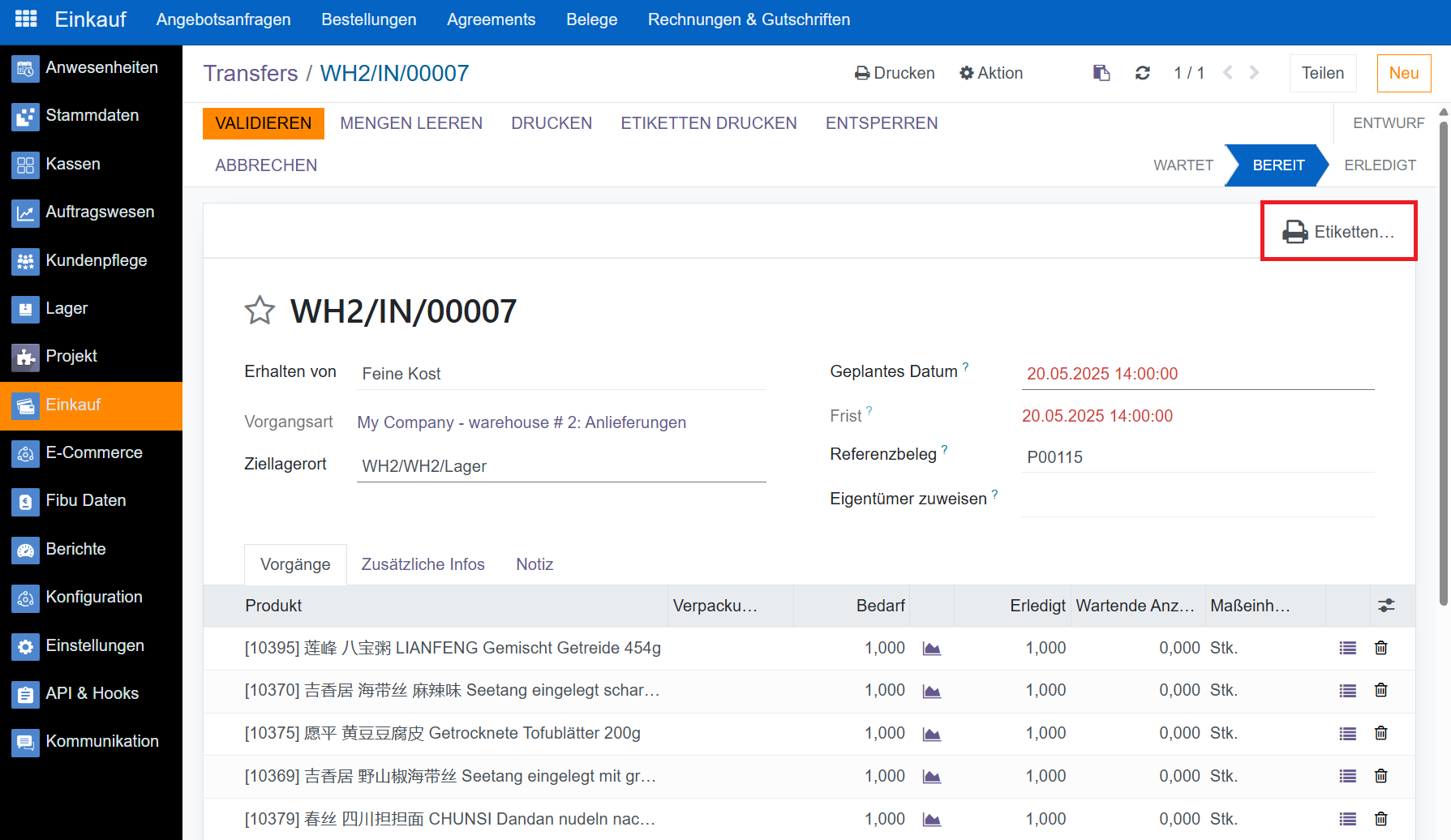
Task: Click the Geplantes Datum field
Action: [x=1197, y=374]
